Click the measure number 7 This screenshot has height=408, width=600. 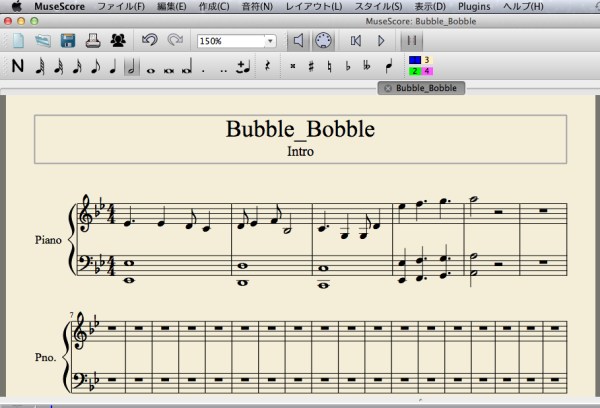tap(72, 315)
